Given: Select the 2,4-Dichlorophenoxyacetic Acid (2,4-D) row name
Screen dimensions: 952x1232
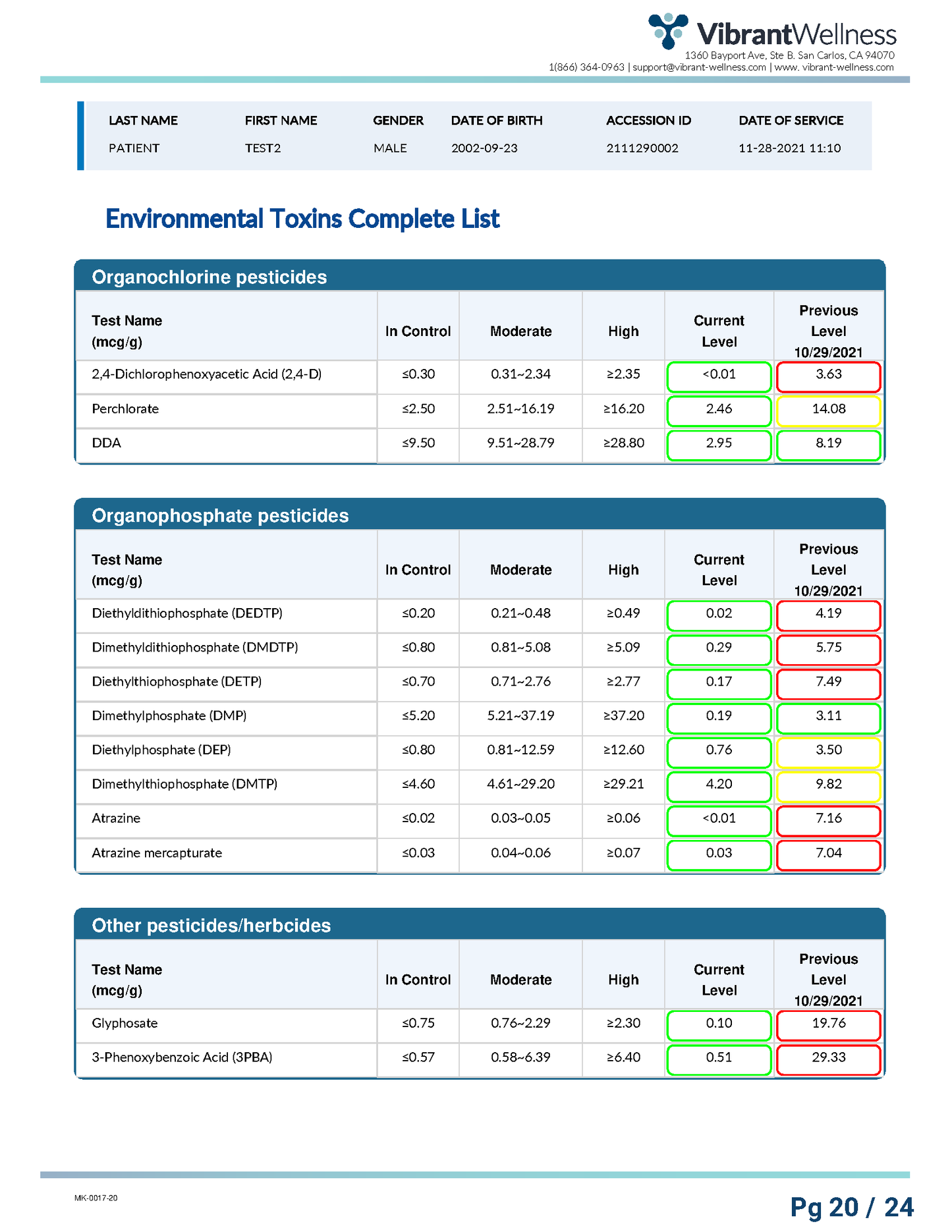Looking at the screenshot, I should [207, 374].
